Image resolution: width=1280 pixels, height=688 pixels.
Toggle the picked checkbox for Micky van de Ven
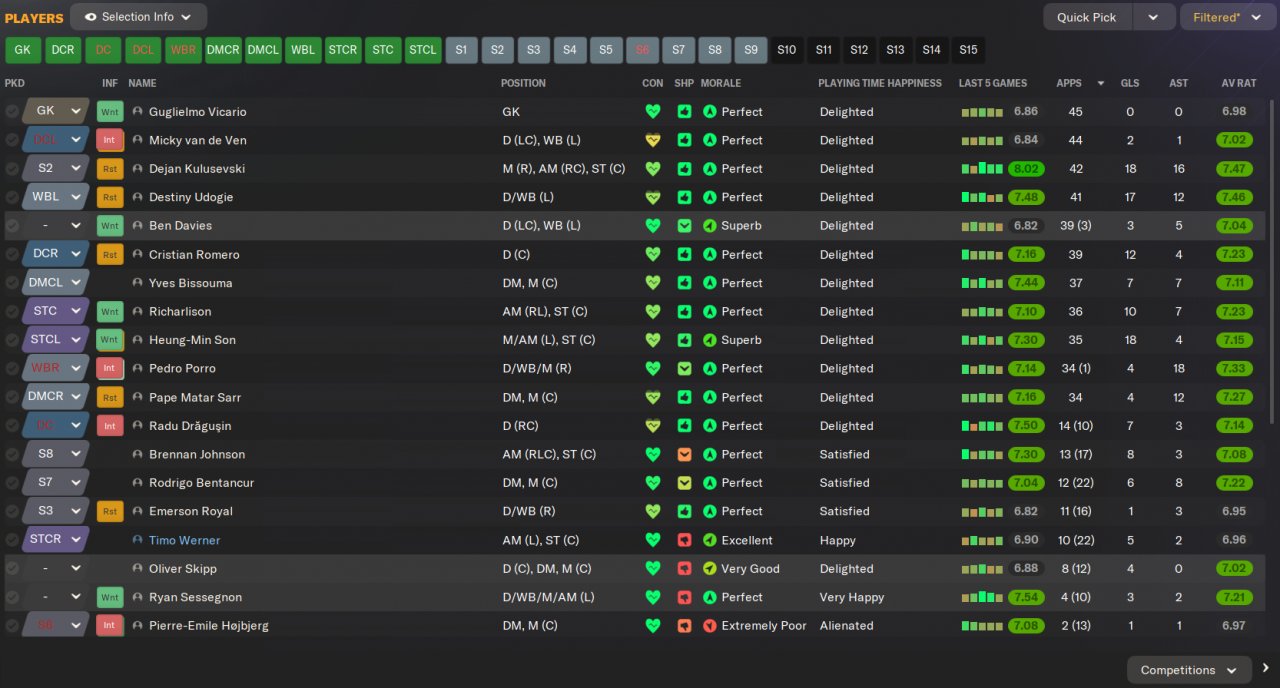click(x=12, y=140)
